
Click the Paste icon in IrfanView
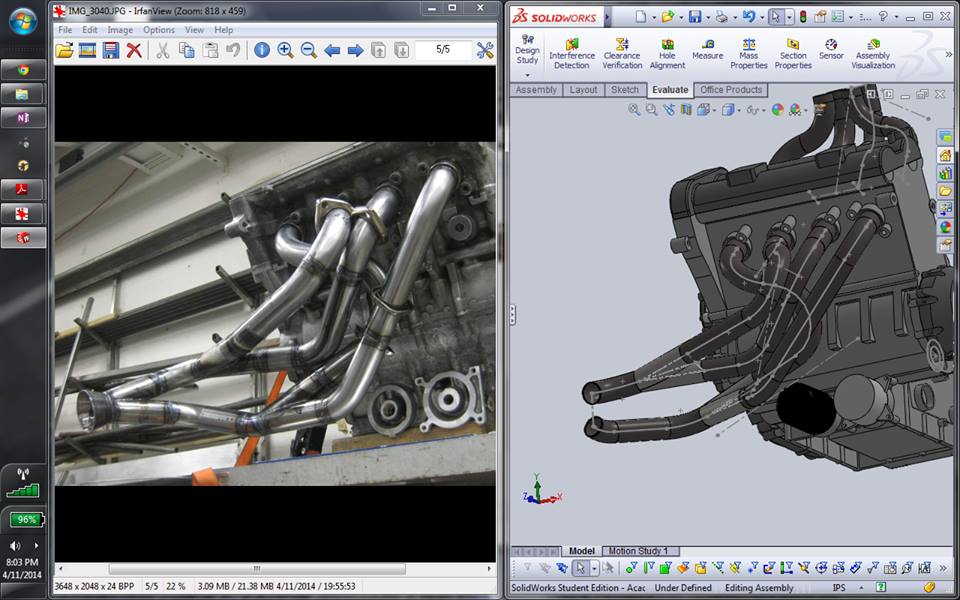point(210,50)
